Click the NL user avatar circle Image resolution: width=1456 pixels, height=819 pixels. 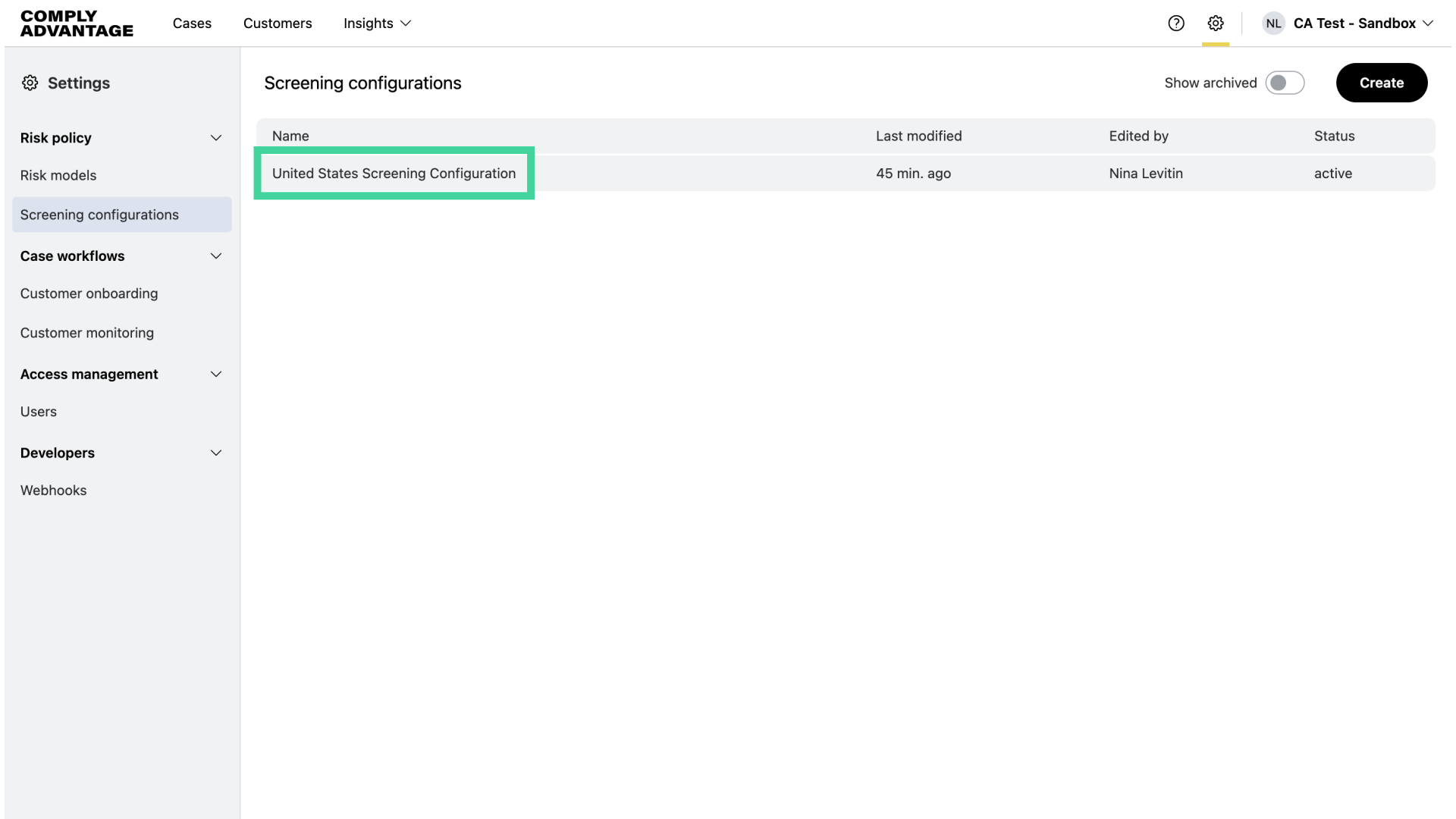tap(1273, 24)
